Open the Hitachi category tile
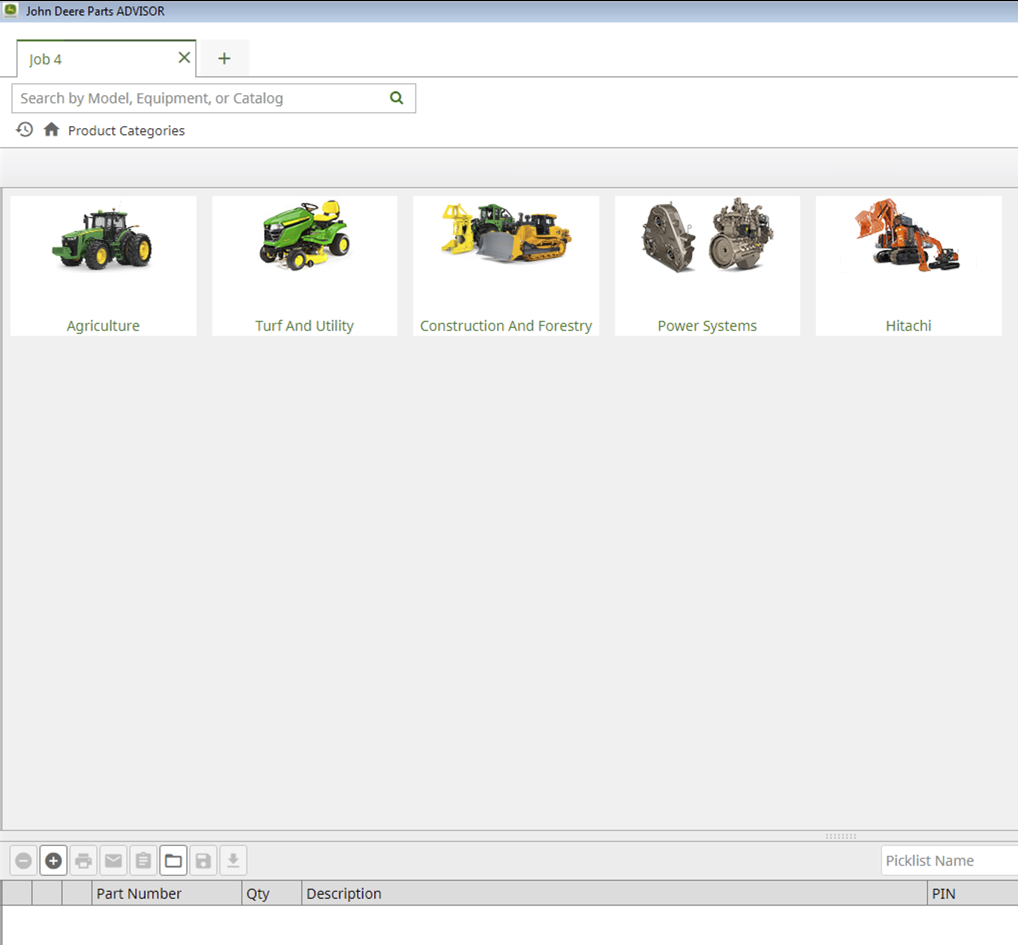This screenshot has width=1018, height=945. click(x=908, y=266)
